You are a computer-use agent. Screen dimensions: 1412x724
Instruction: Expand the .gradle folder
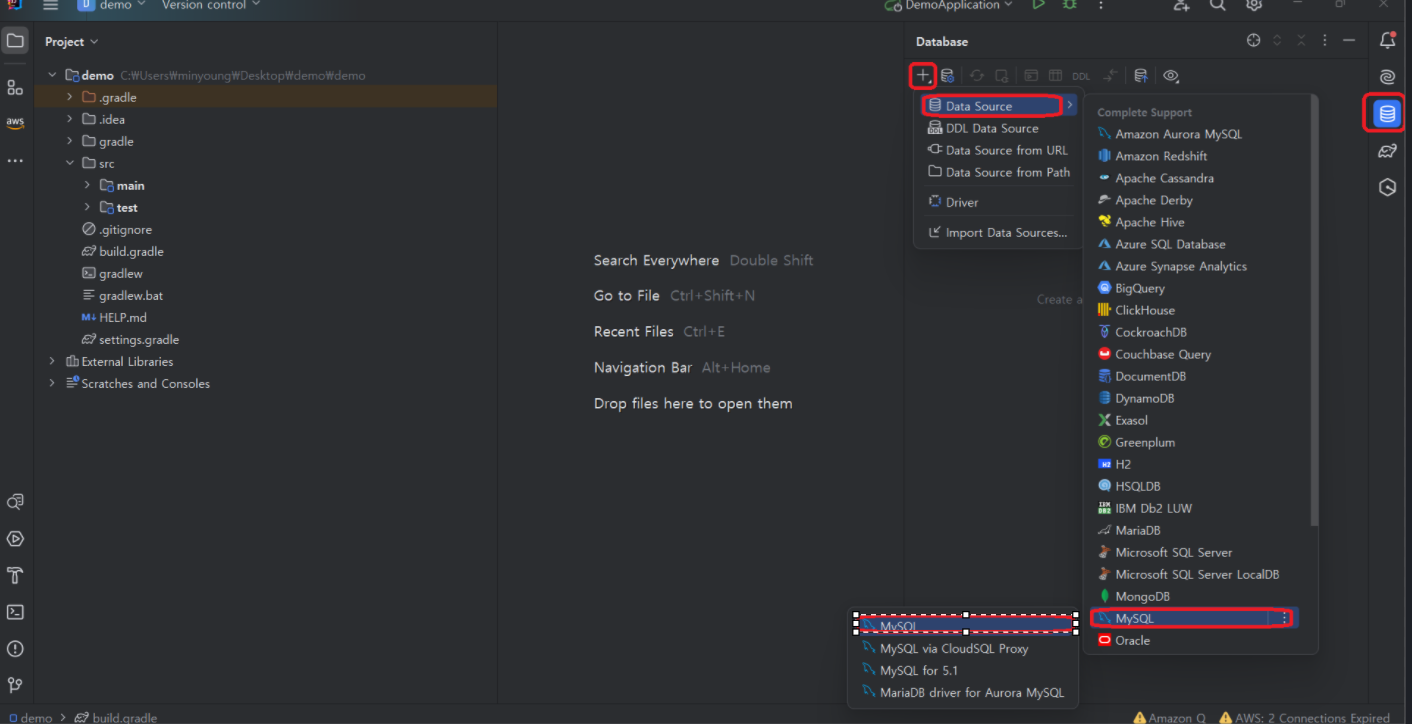click(70, 98)
